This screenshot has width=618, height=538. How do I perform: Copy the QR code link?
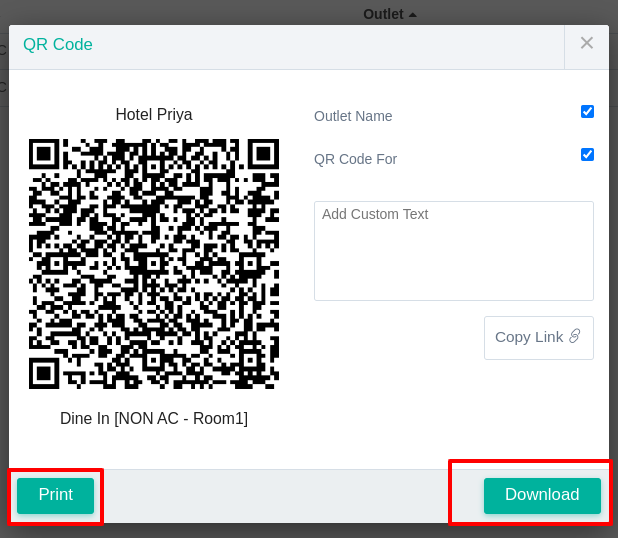click(538, 338)
